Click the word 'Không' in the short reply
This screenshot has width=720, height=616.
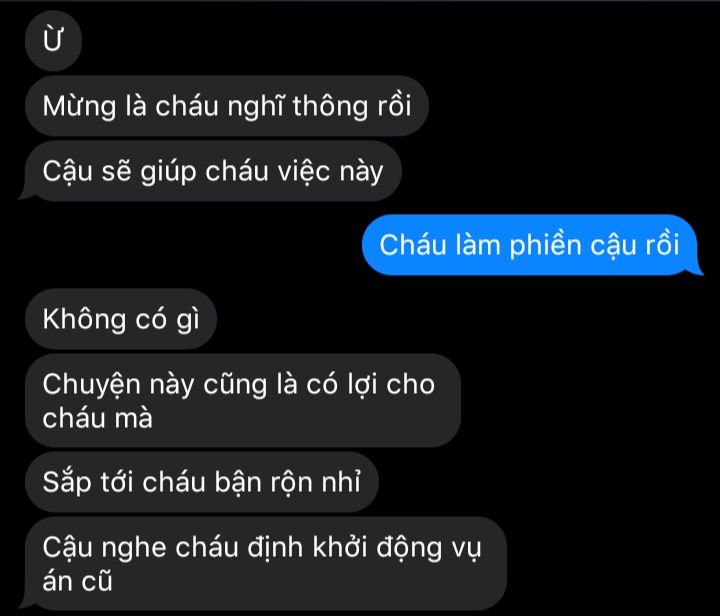(x=84, y=319)
